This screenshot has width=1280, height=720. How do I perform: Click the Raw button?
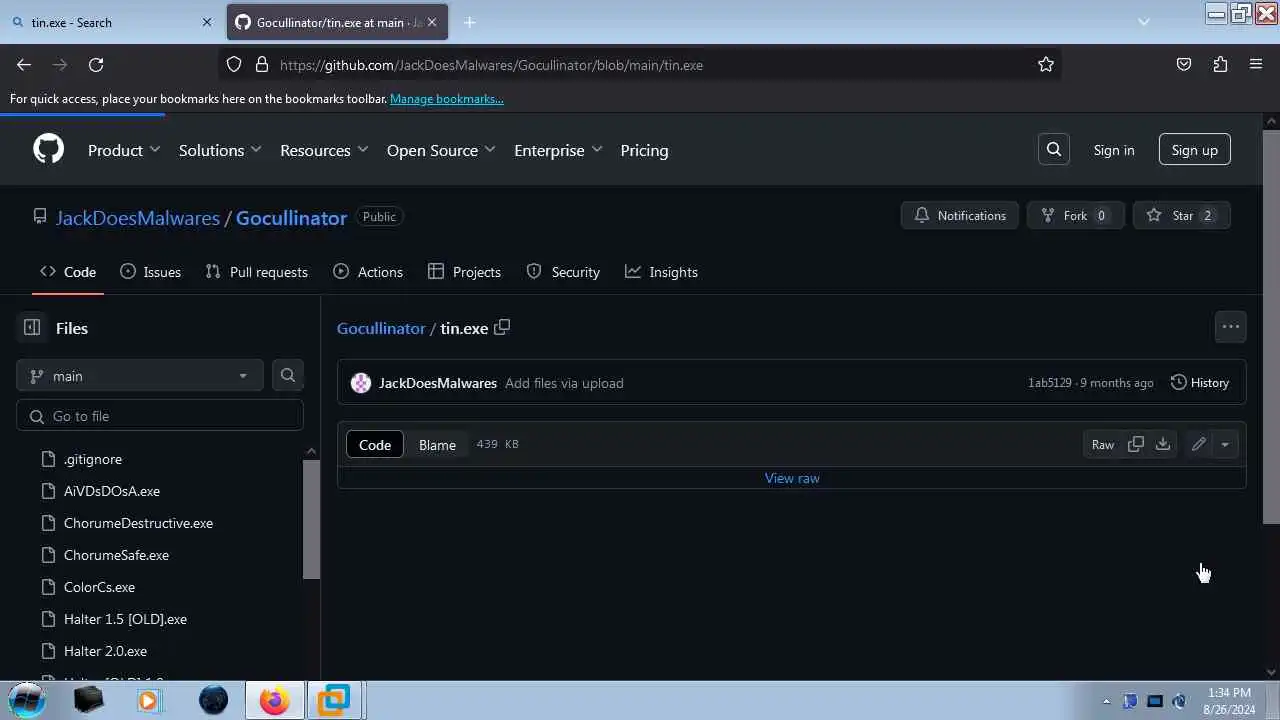coord(1103,445)
